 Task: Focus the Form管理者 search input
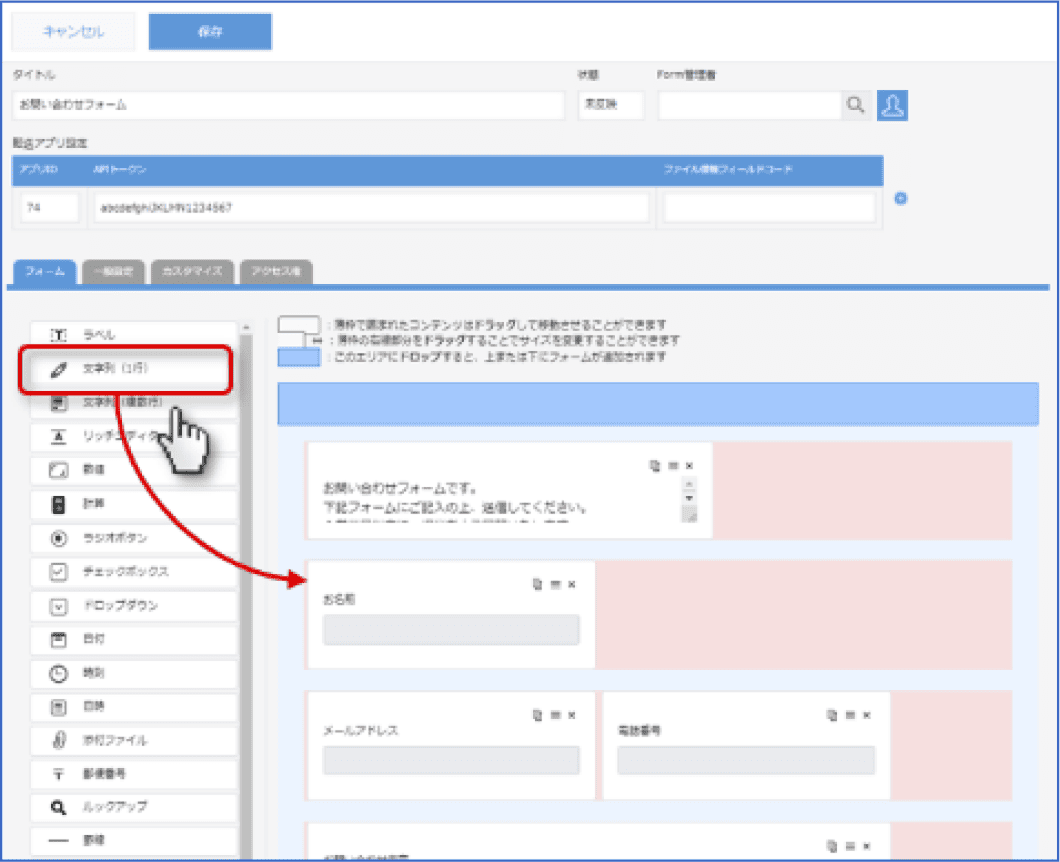(x=749, y=105)
